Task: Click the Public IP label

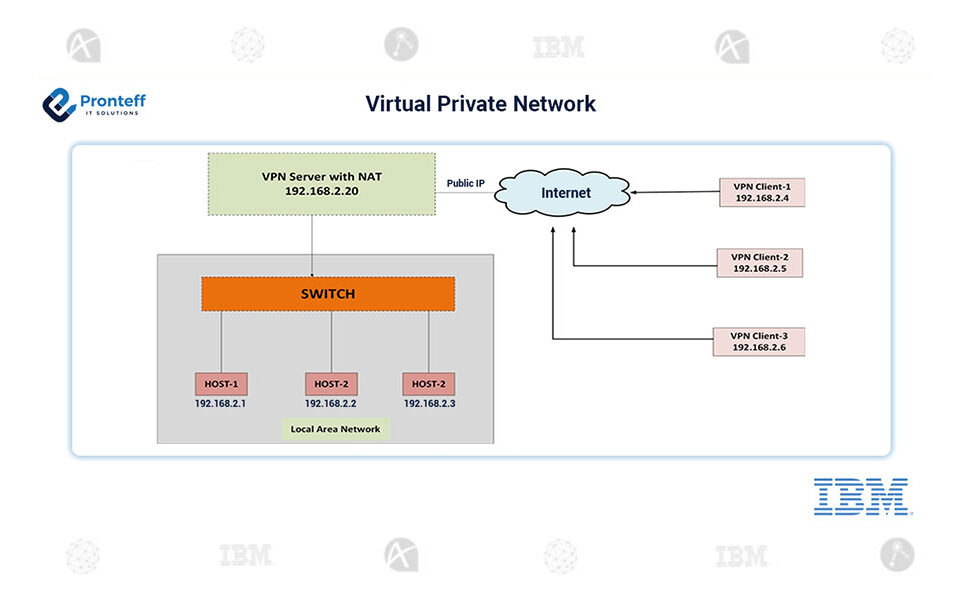Action: coord(466,184)
